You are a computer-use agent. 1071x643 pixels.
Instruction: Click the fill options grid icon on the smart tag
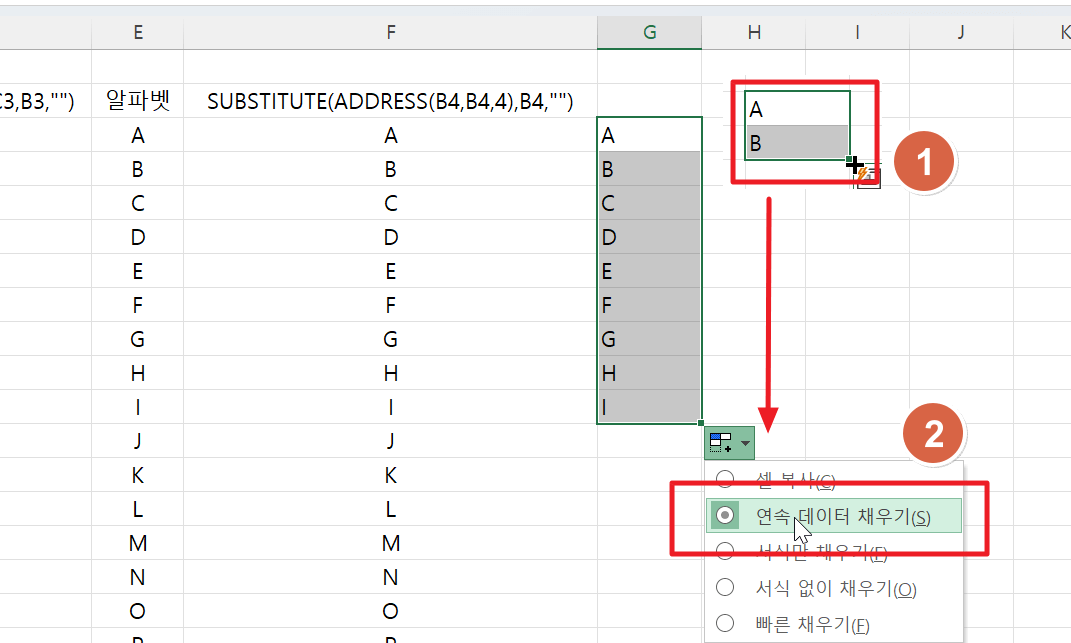click(x=722, y=442)
